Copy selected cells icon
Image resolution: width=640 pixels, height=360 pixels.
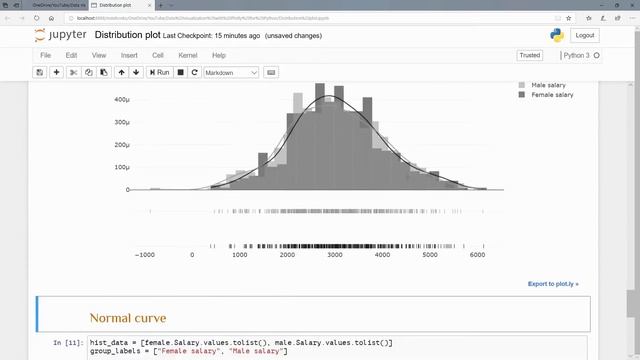point(89,73)
